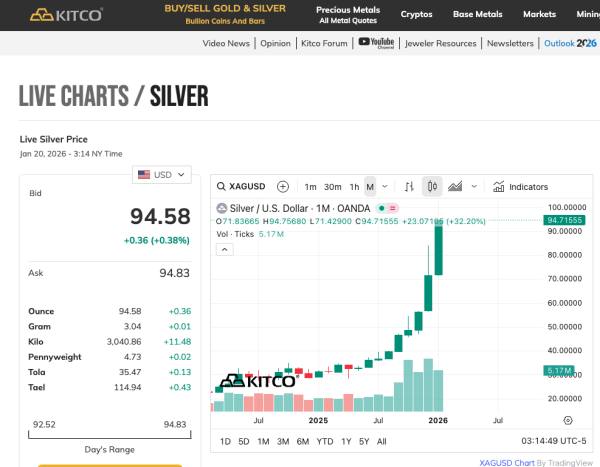Open the bar style options icon
The width and height of the screenshot is (600, 467).
(x=409, y=187)
